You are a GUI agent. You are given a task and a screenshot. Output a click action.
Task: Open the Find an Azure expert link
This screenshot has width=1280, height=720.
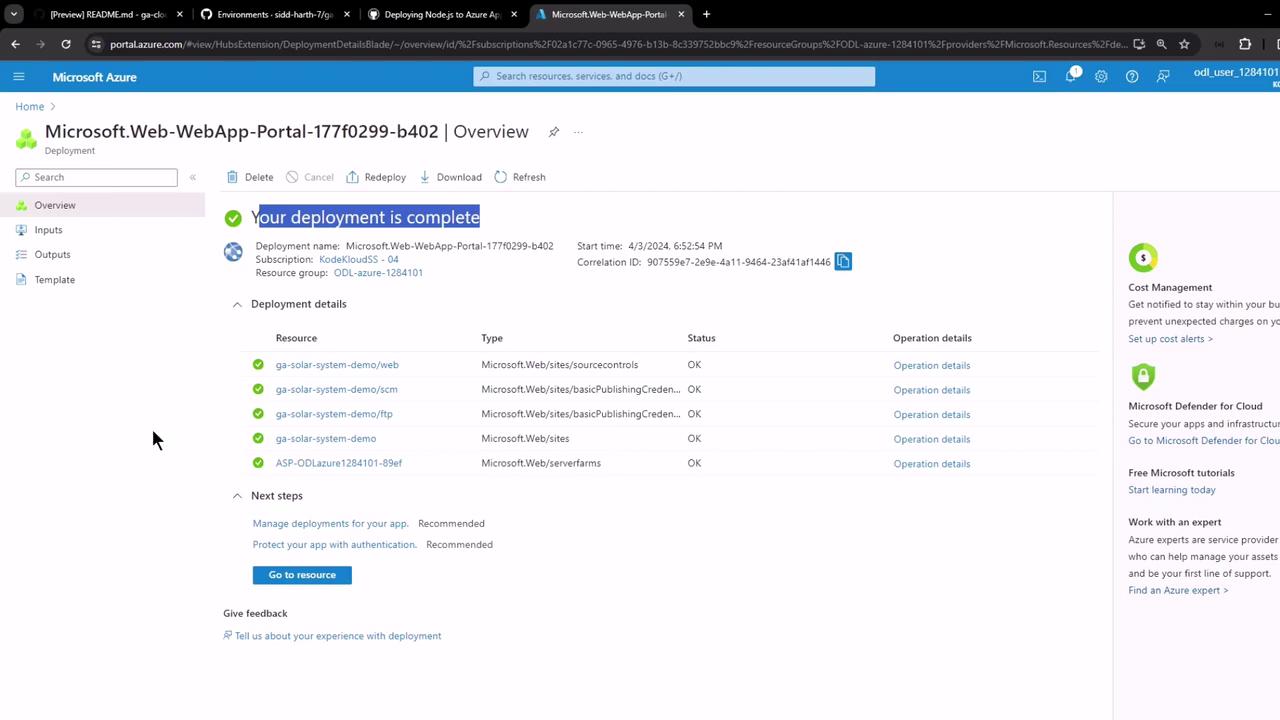pyautogui.click(x=1178, y=591)
